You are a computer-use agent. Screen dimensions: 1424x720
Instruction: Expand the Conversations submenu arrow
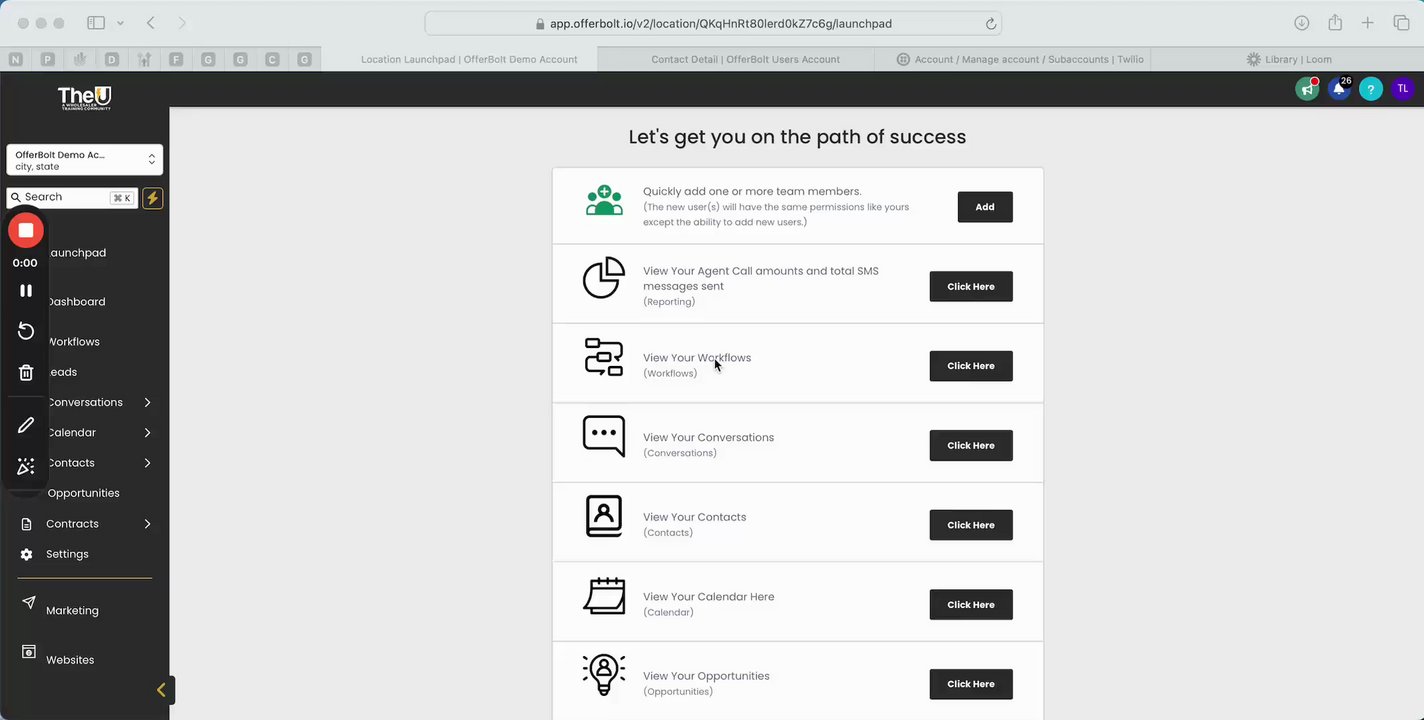(x=147, y=402)
